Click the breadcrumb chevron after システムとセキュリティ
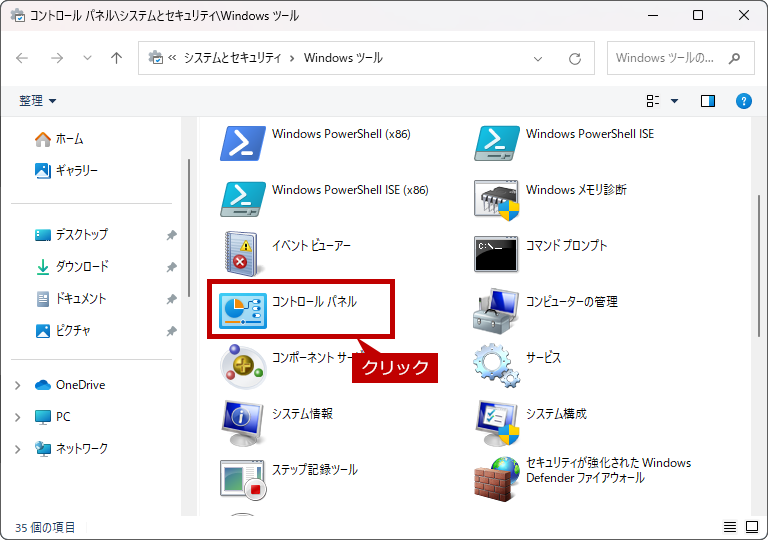768x540 pixels. coord(292,58)
